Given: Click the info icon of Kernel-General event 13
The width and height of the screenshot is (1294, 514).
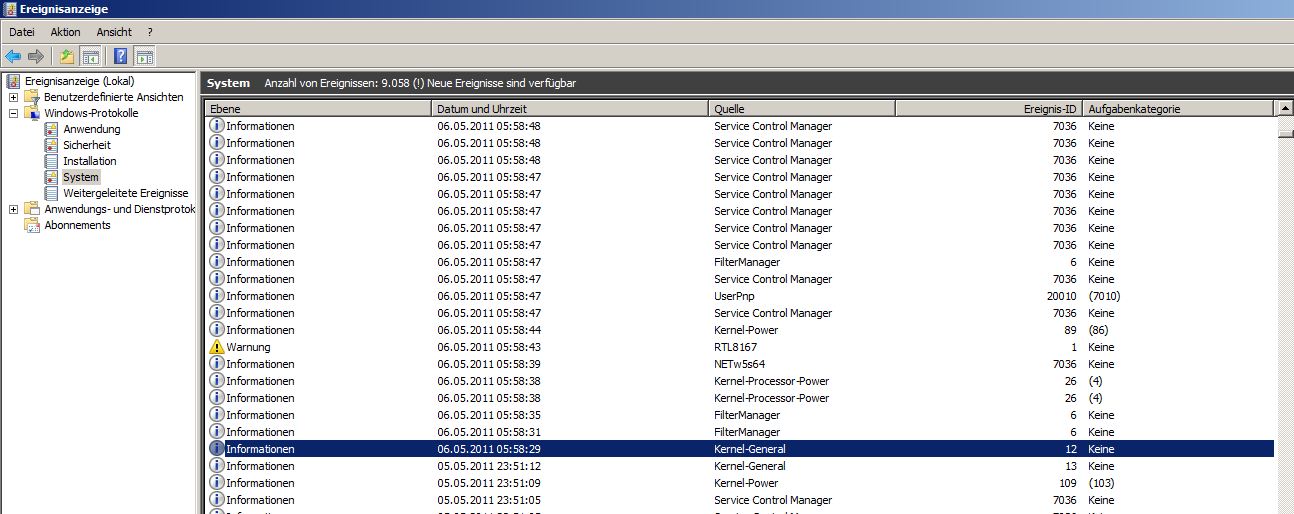Looking at the screenshot, I should click(x=217, y=466).
